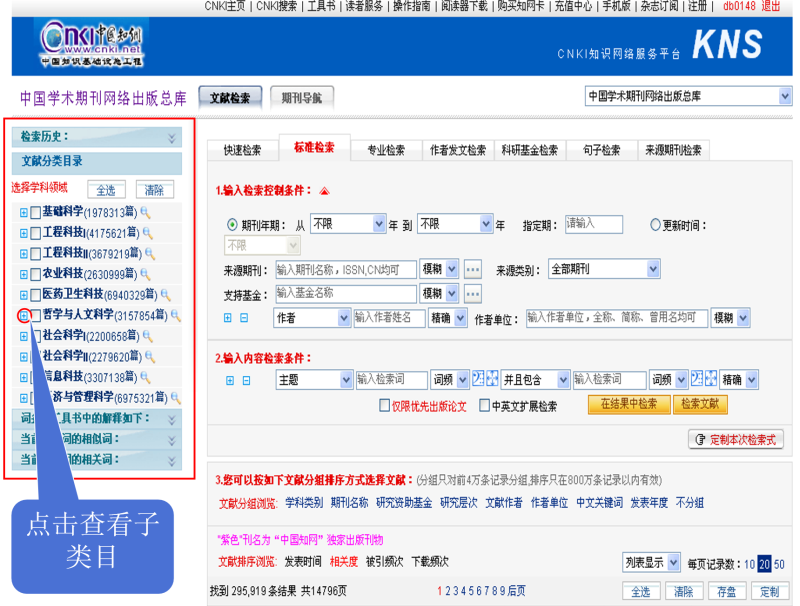Check the 农业科技 checkbox
800x606 pixels.
pyautogui.click(x=36, y=275)
